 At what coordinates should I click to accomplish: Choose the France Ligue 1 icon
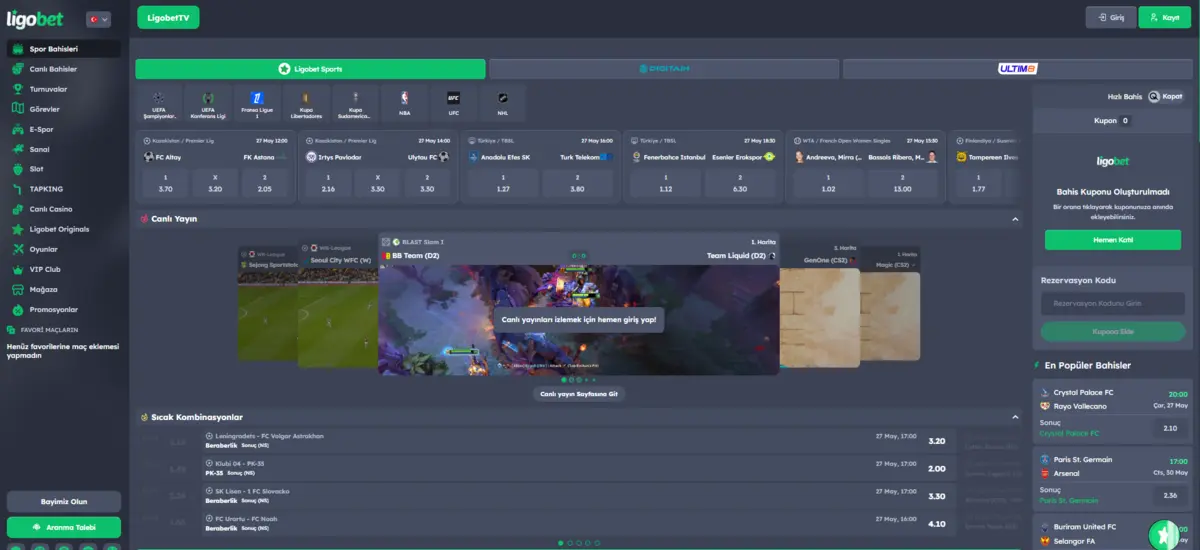tap(257, 103)
